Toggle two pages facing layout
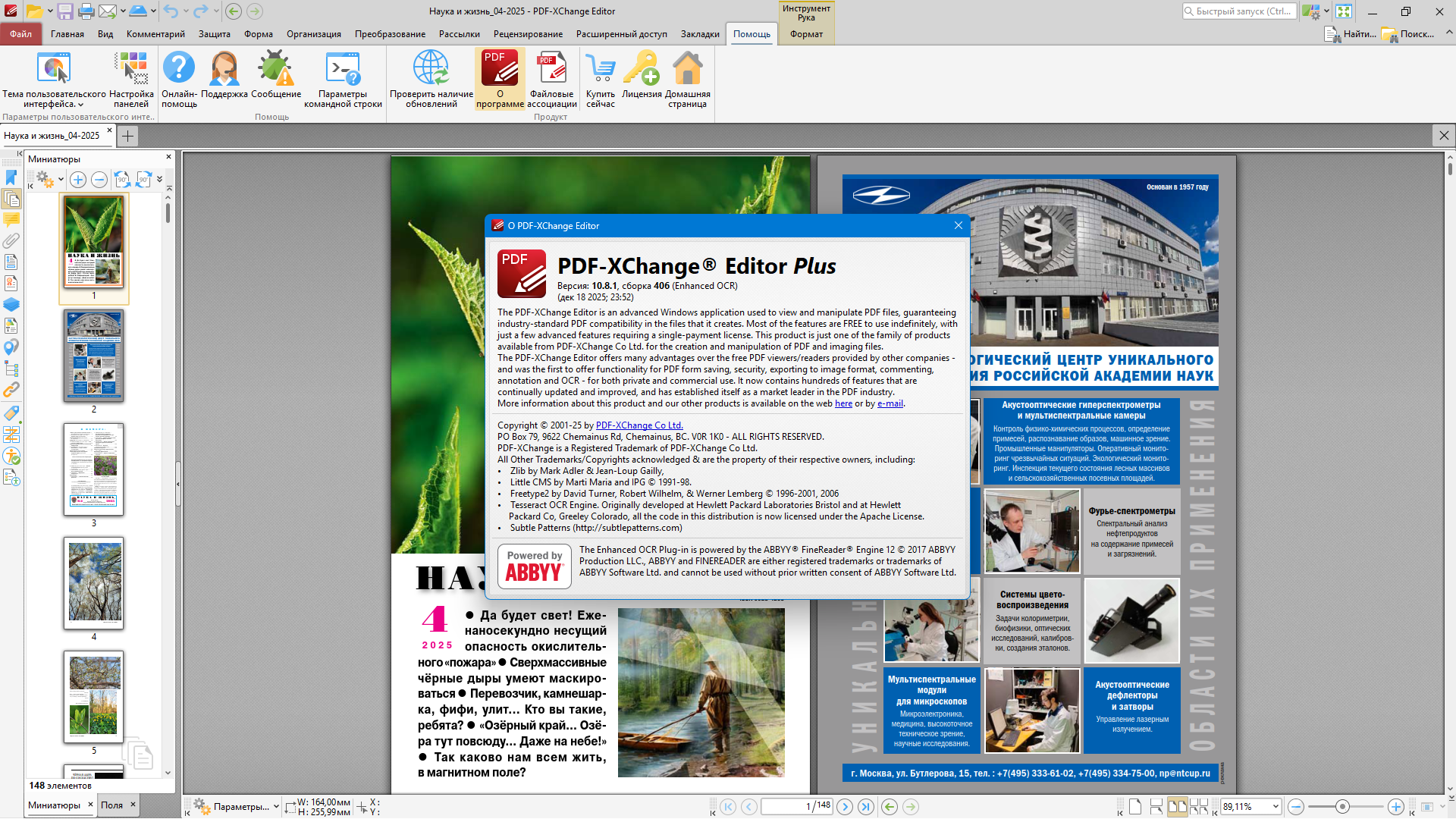The height and width of the screenshot is (819, 1456). point(1177,807)
